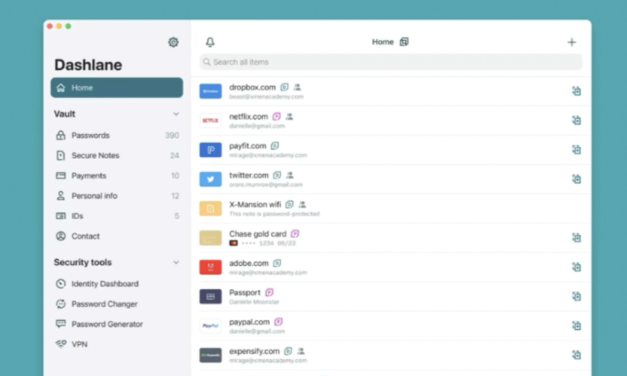Open the Password Generator tool
The width and height of the screenshot is (627, 376).
pos(117,324)
